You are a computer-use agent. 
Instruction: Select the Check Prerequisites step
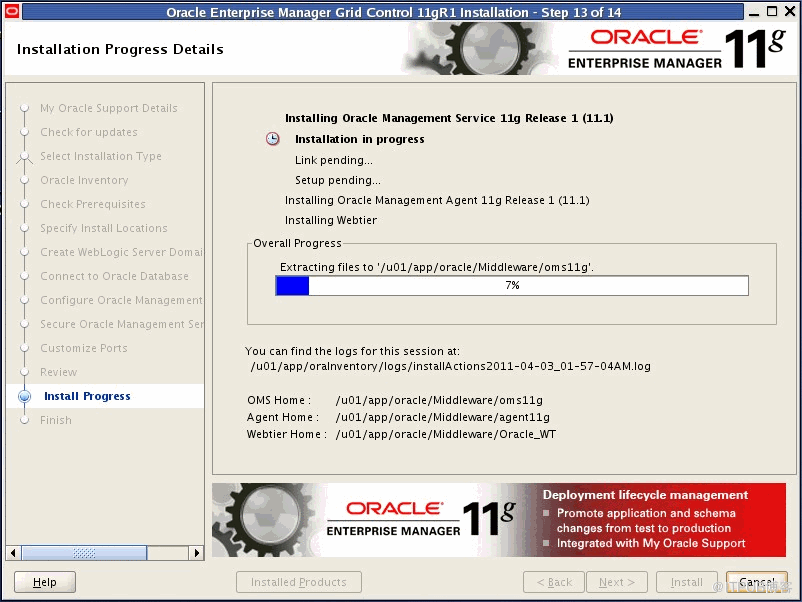tap(93, 204)
